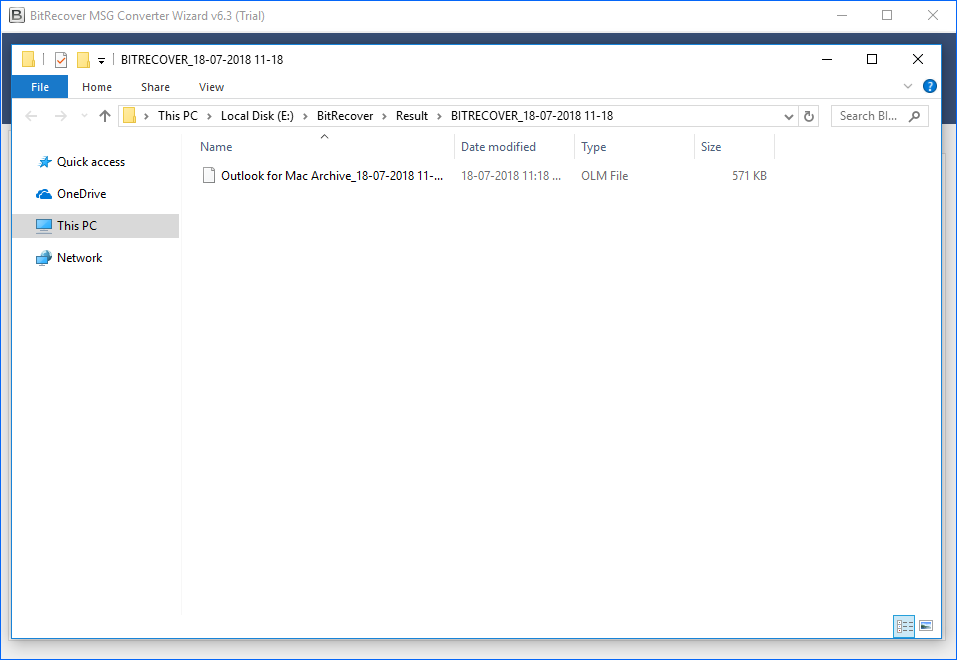The image size is (957, 660).
Task: Open address bar history dropdown
Action: click(789, 116)
